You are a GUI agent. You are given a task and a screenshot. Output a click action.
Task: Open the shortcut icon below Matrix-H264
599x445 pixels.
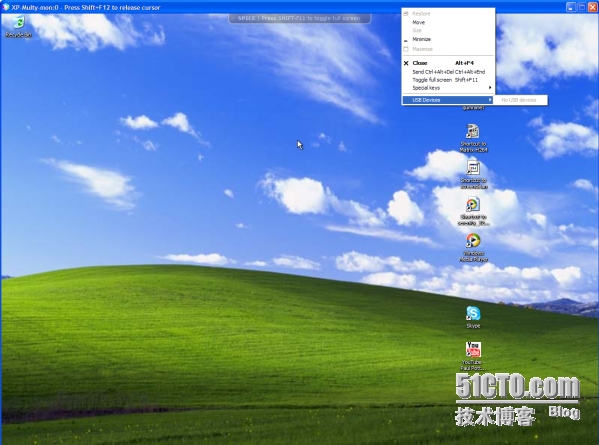(473, 175)
